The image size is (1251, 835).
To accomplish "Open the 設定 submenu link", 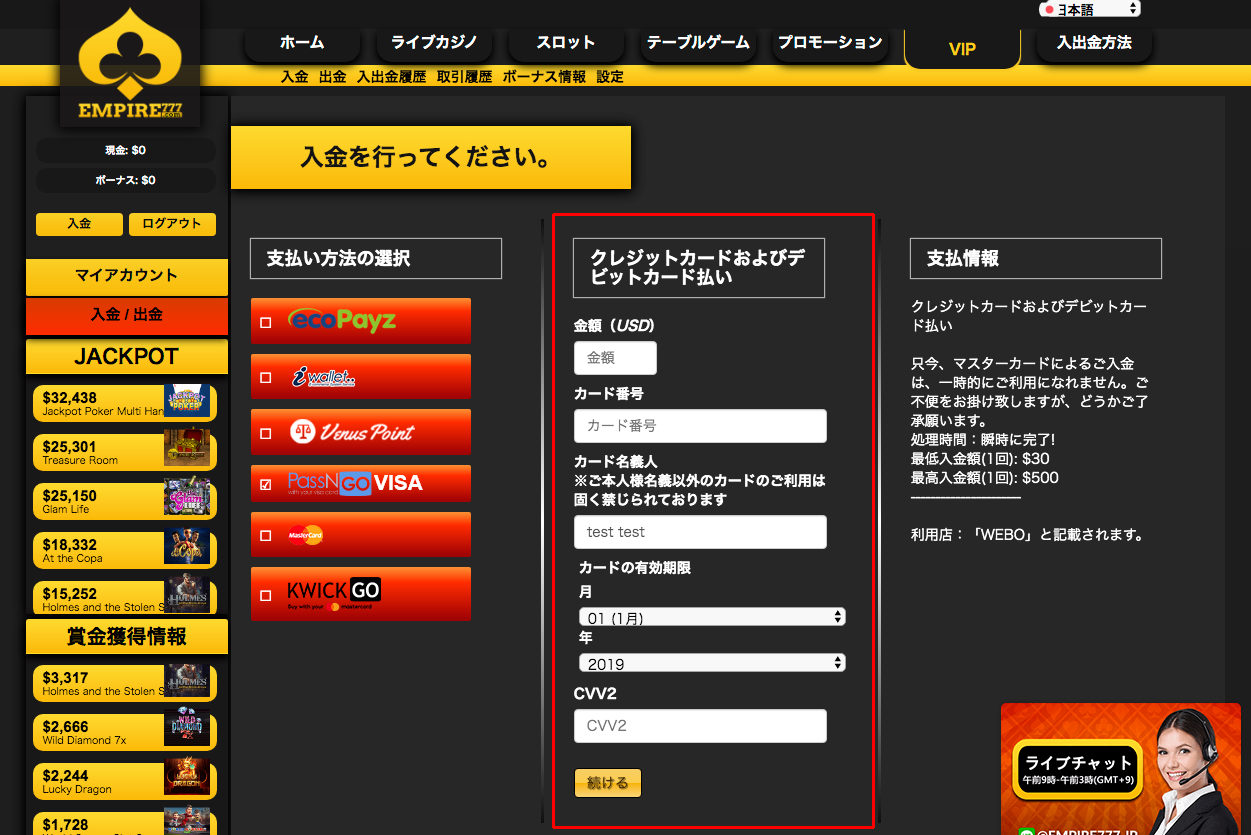I will pos(610,77).
